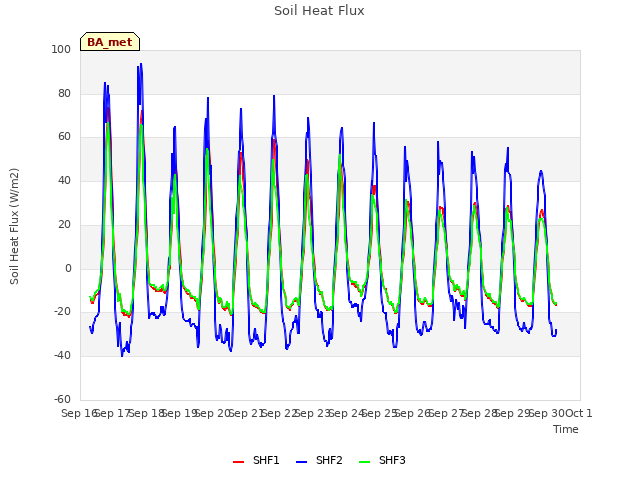The image size is (640, 480).
Task: Click the y-axis value 100
Action: (x=61, y=49)
